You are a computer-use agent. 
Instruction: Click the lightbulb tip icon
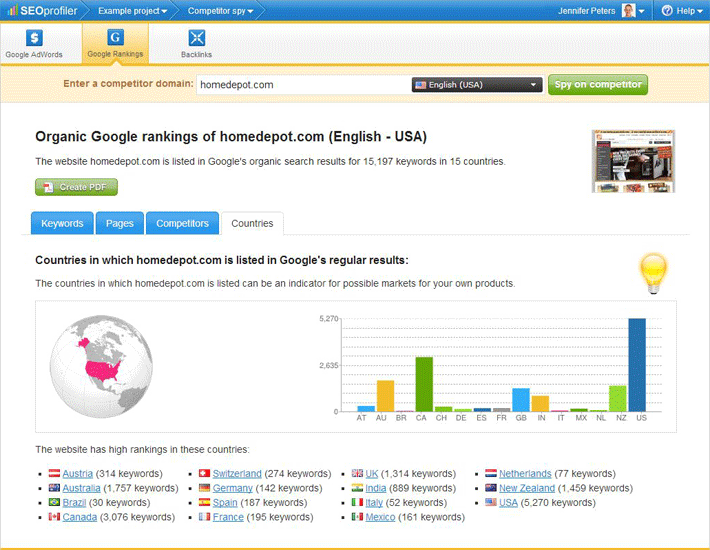click(653, 270)
